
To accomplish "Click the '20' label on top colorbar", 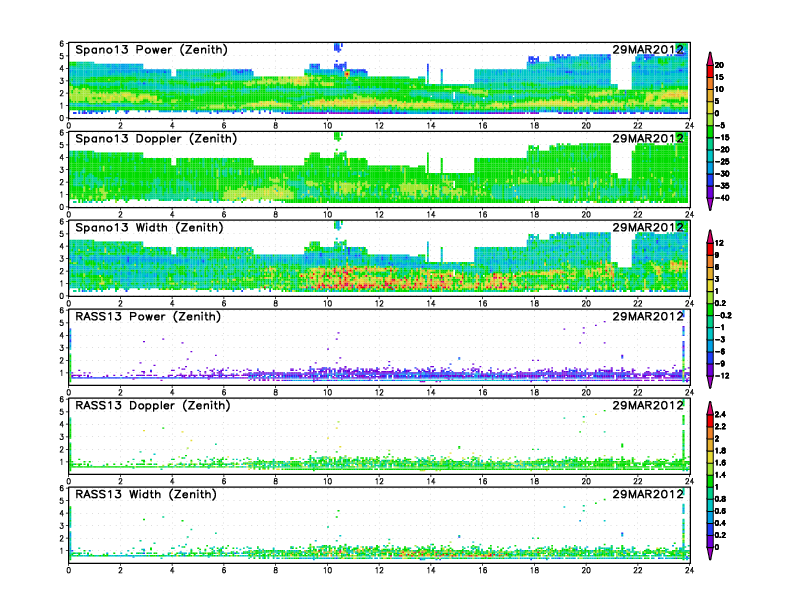I will pos(719,65).
